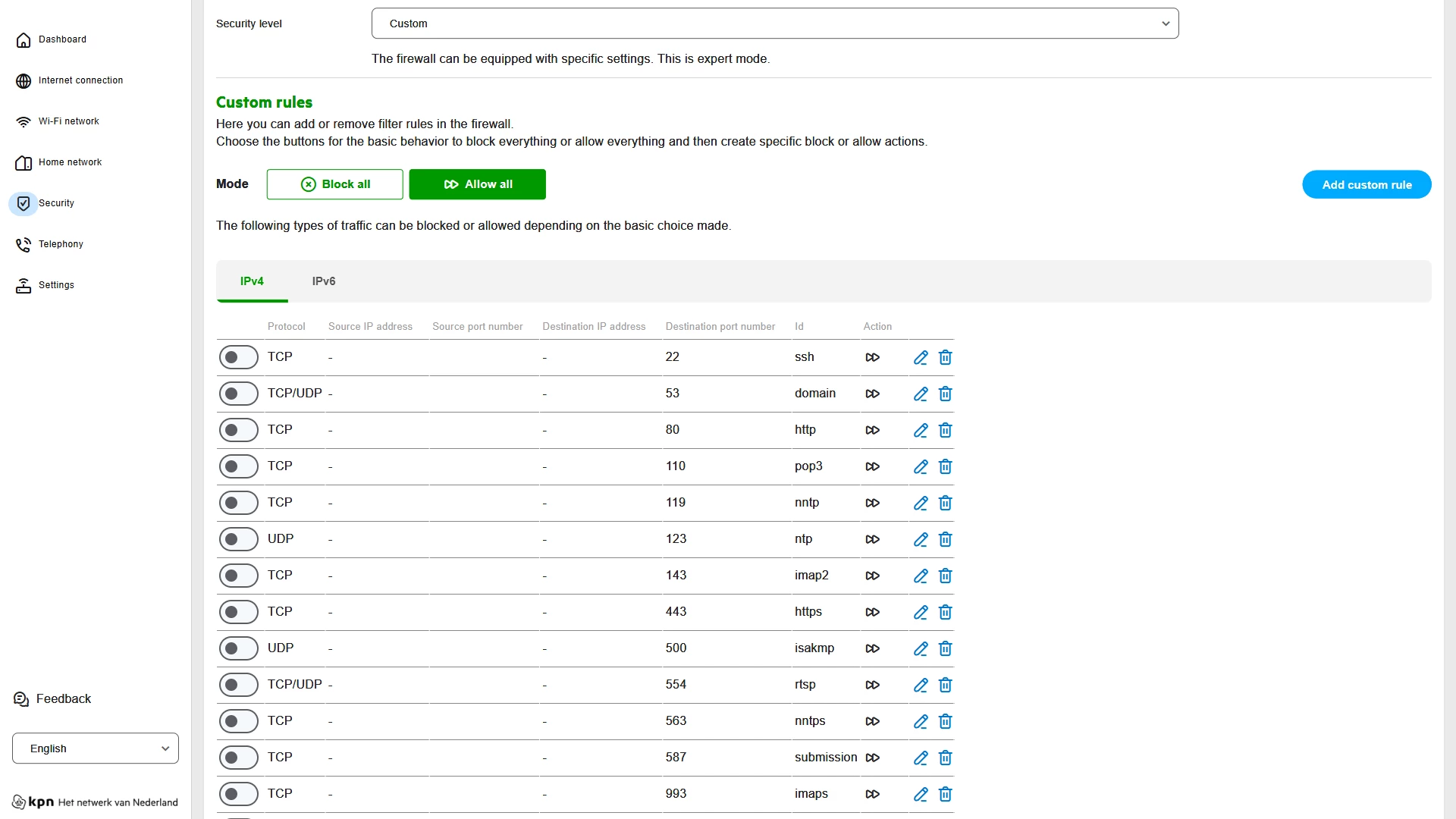Click the edit pencil for ssh rule
Screen dimensions: 1456x819
tap(921, 357)
